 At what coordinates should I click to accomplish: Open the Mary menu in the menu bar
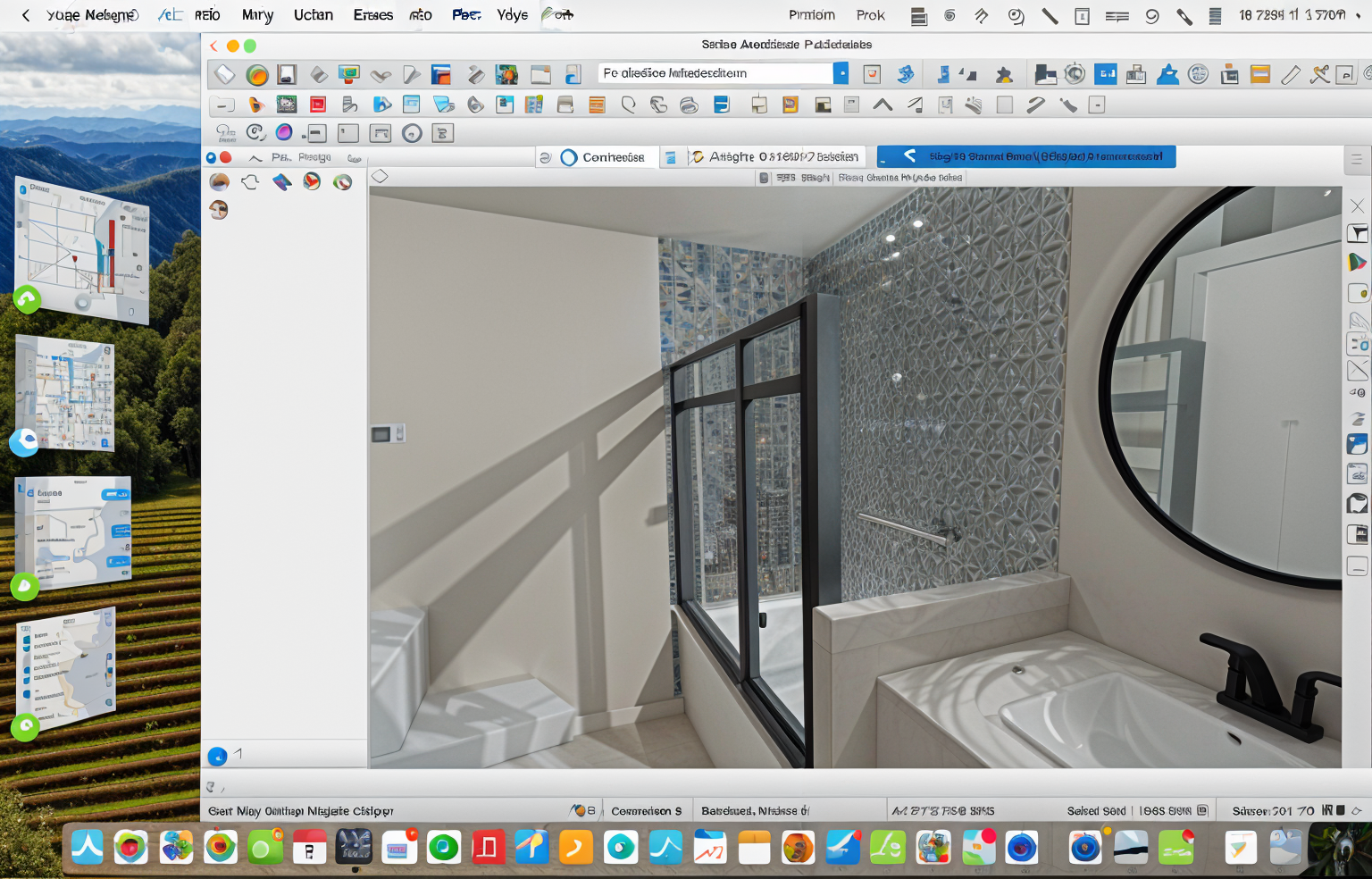click(x=257, y=15)
